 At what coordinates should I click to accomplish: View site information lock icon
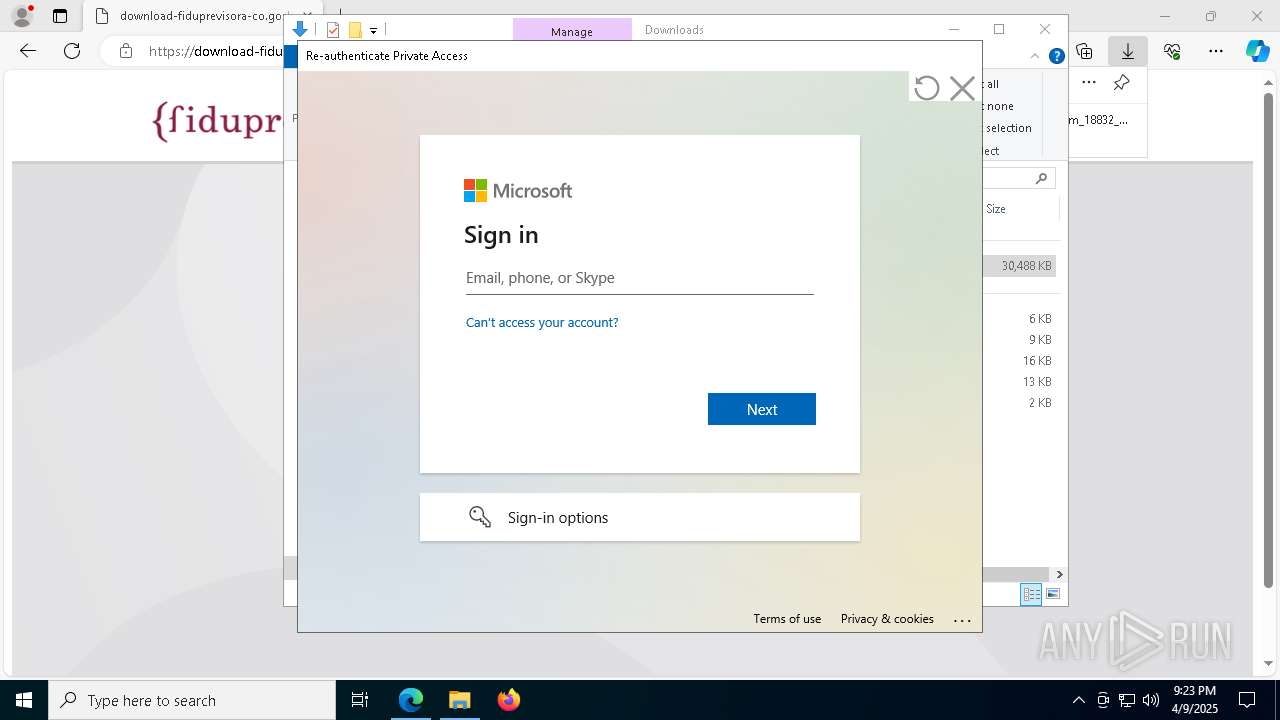pyautogui.click(x=125, y=51)
